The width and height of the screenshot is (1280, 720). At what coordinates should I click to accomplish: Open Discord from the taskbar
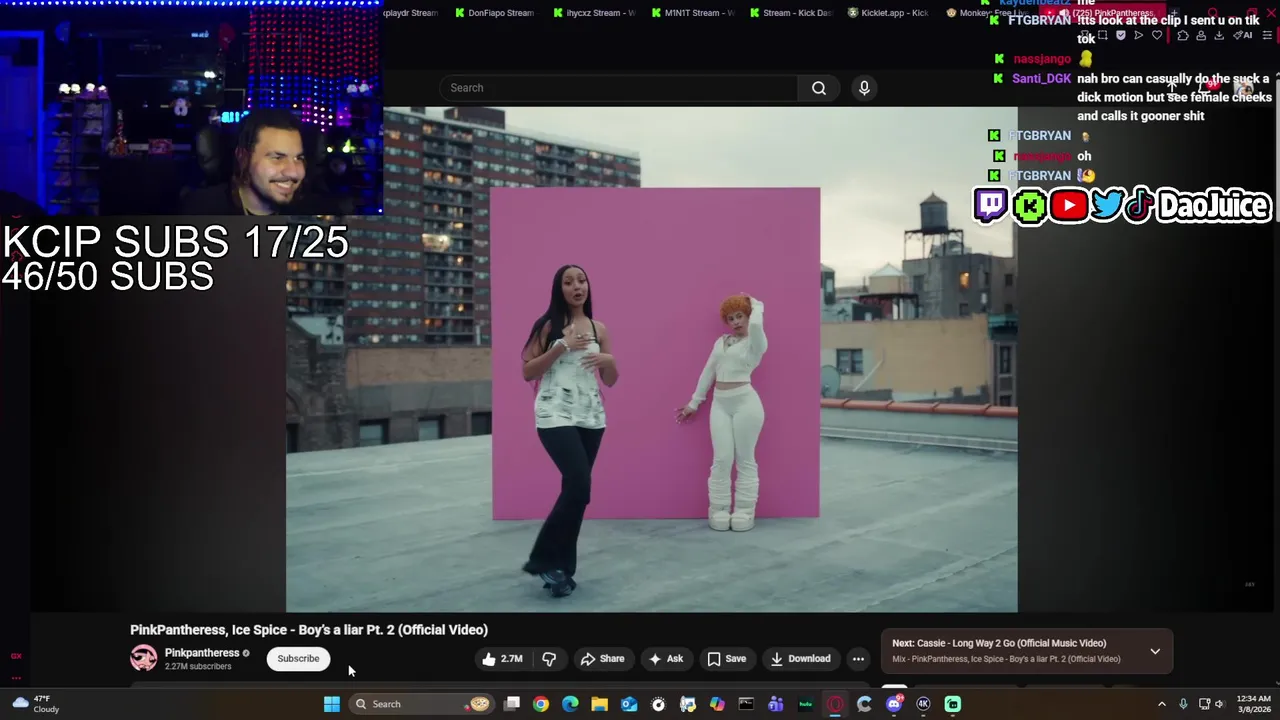(894, 704)
